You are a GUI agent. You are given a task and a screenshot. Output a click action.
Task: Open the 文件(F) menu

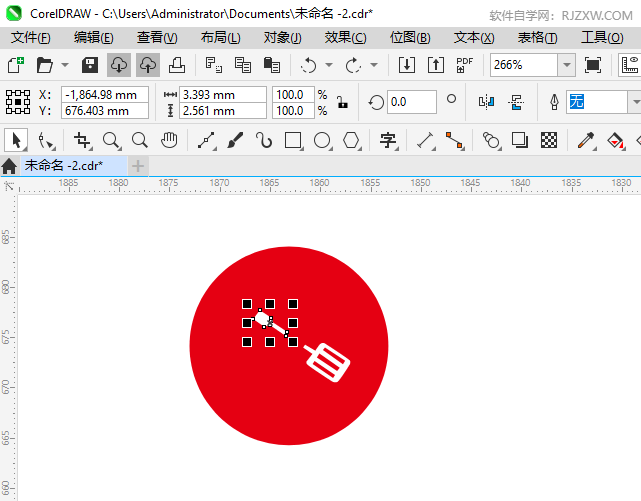pos(30,38)
